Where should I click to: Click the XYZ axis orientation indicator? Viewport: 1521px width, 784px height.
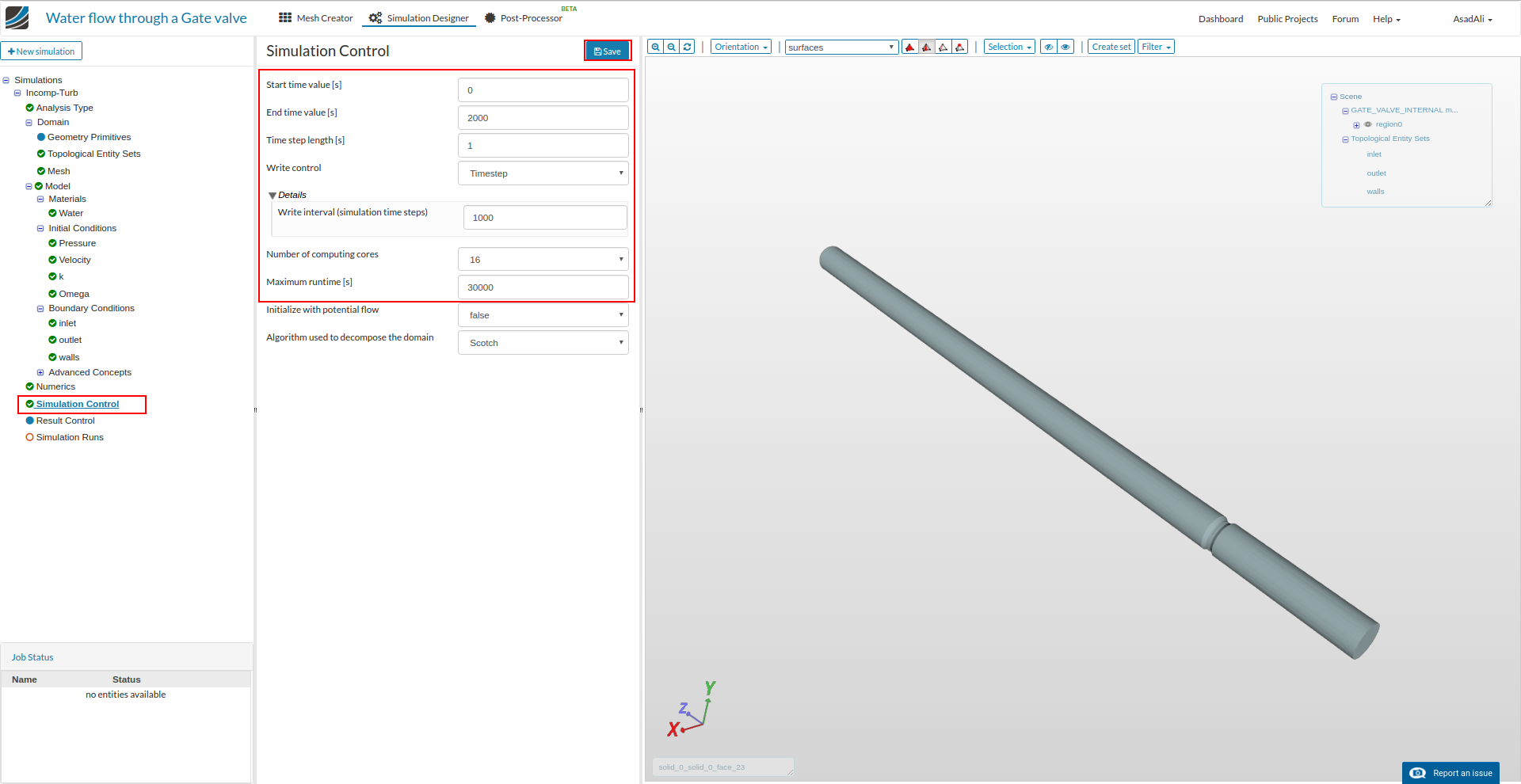(692, 709)
